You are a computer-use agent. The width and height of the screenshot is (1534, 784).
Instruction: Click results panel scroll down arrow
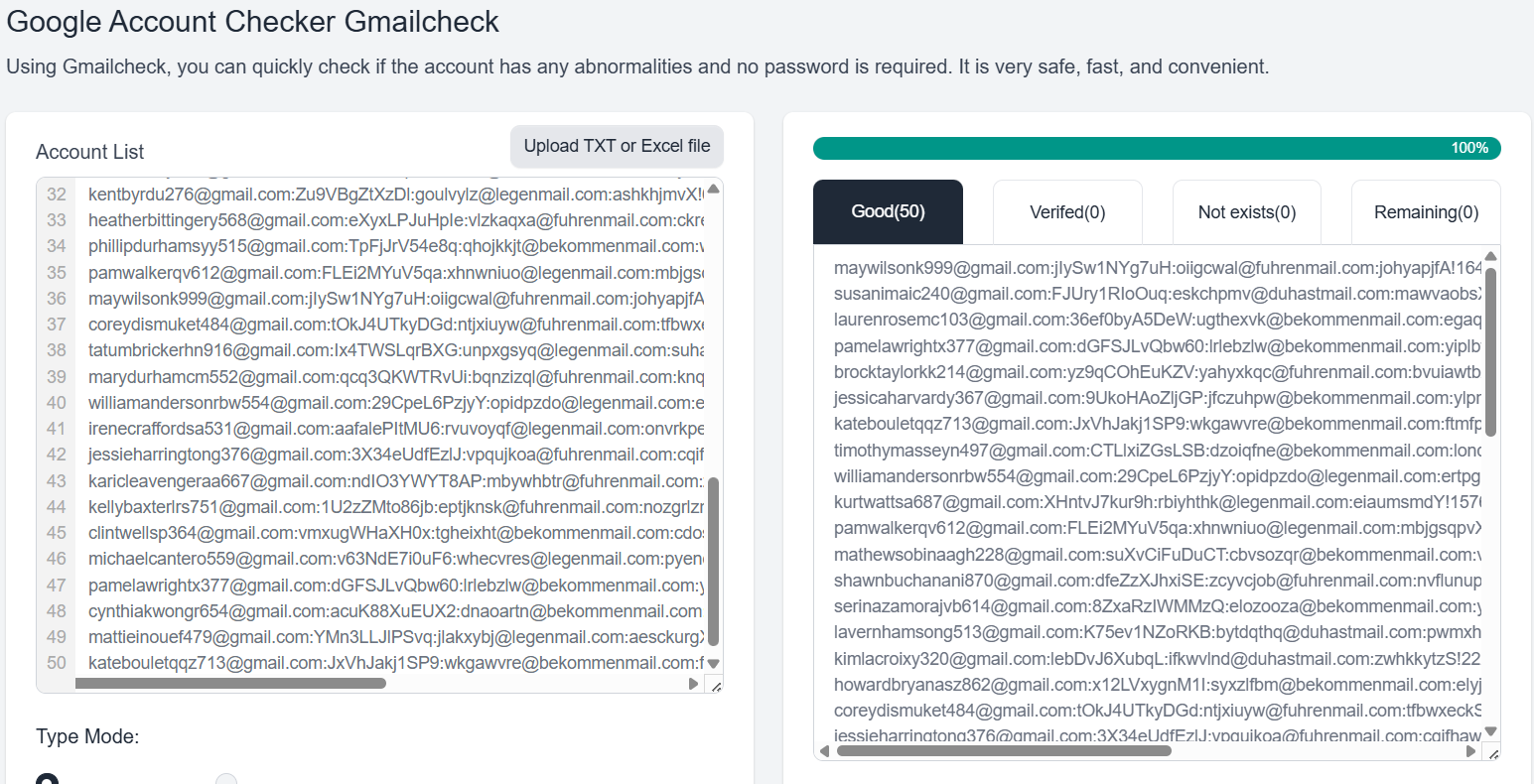(1490, 732)
